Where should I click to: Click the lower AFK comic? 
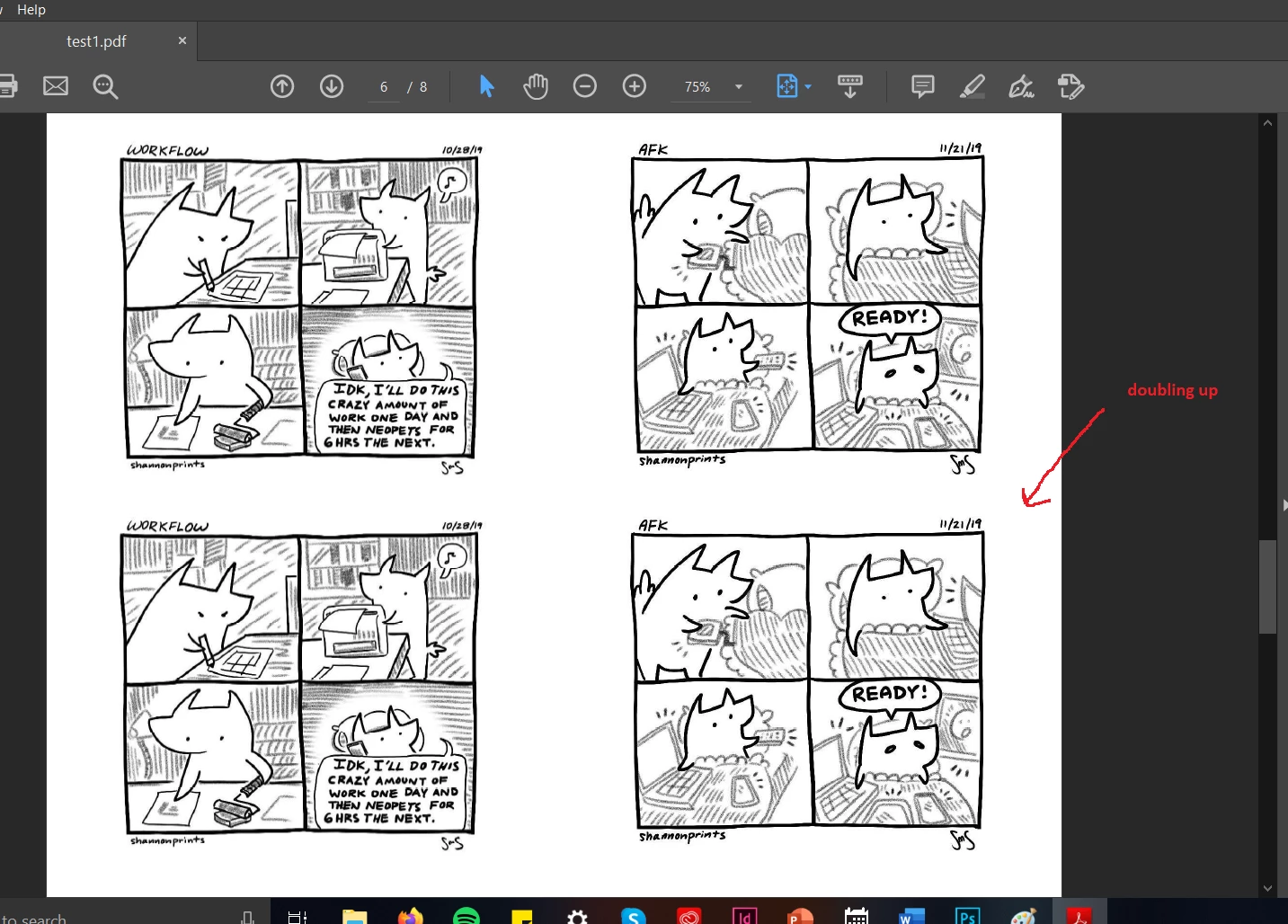pyautogui.click(x=808, y=682)
